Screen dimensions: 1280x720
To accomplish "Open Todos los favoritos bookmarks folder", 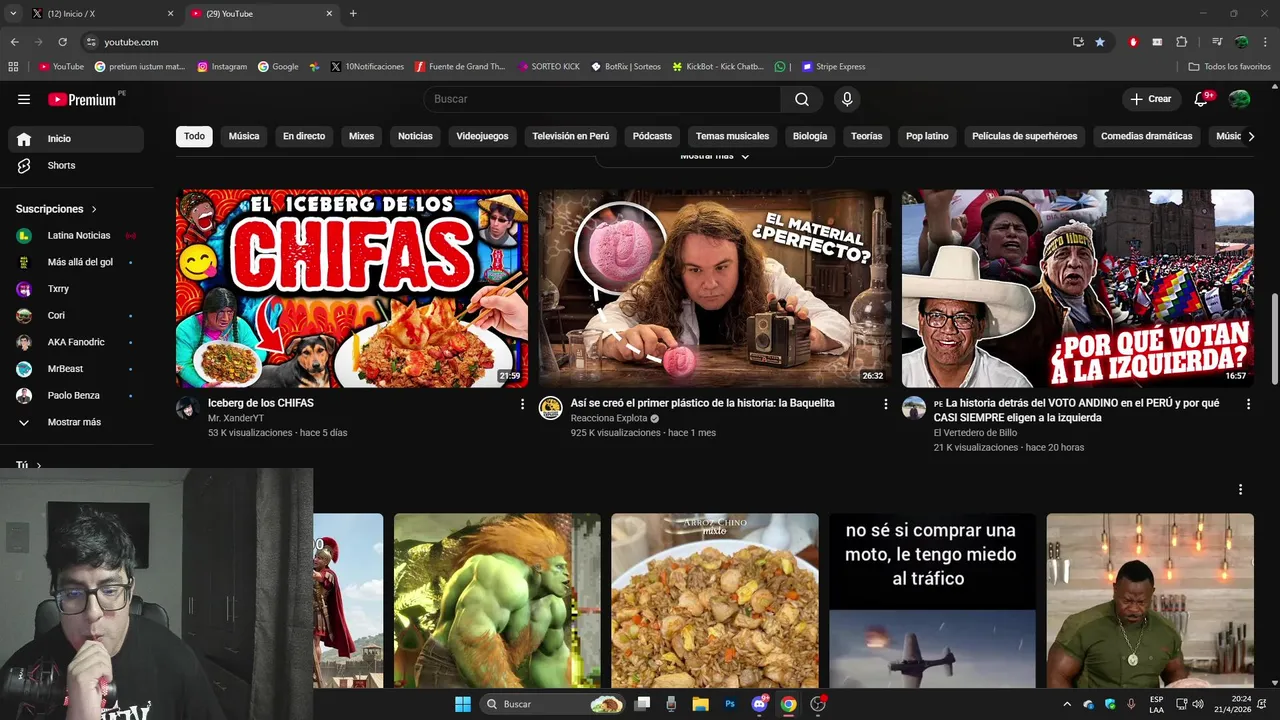I will 1229,67.
